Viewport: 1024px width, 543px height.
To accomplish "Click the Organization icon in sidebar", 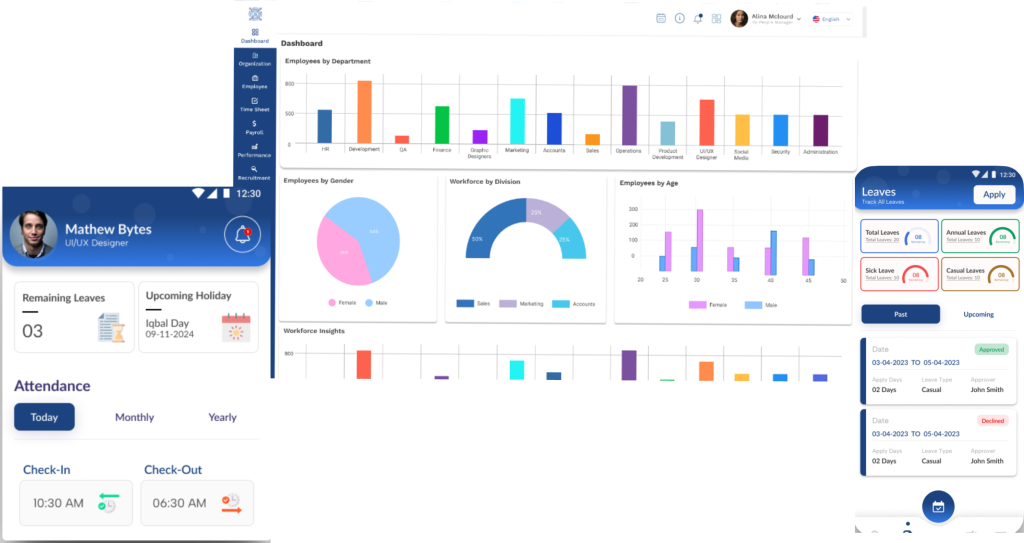I will tap(255, 56).
